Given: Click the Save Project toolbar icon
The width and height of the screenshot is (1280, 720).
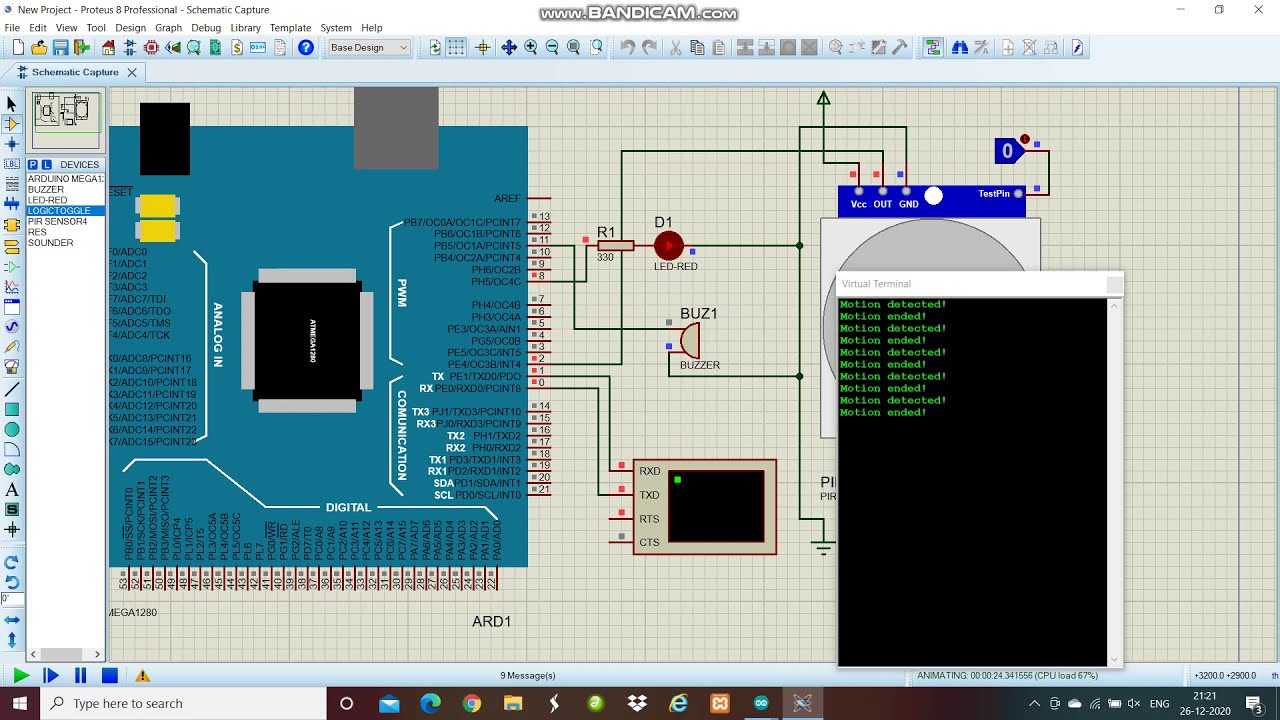Looking at the screenshot, I should pyautogui.click(x=60, y=48).
